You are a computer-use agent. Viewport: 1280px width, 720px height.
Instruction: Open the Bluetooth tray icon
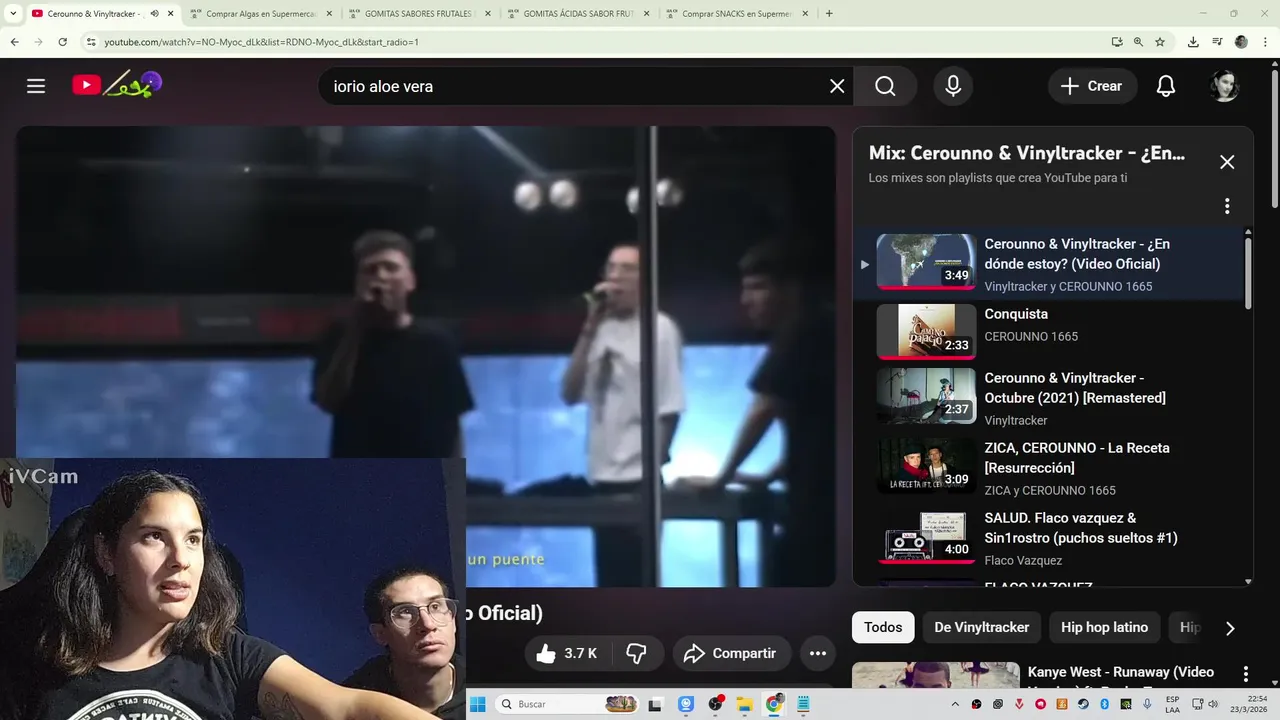[1104, 704]
